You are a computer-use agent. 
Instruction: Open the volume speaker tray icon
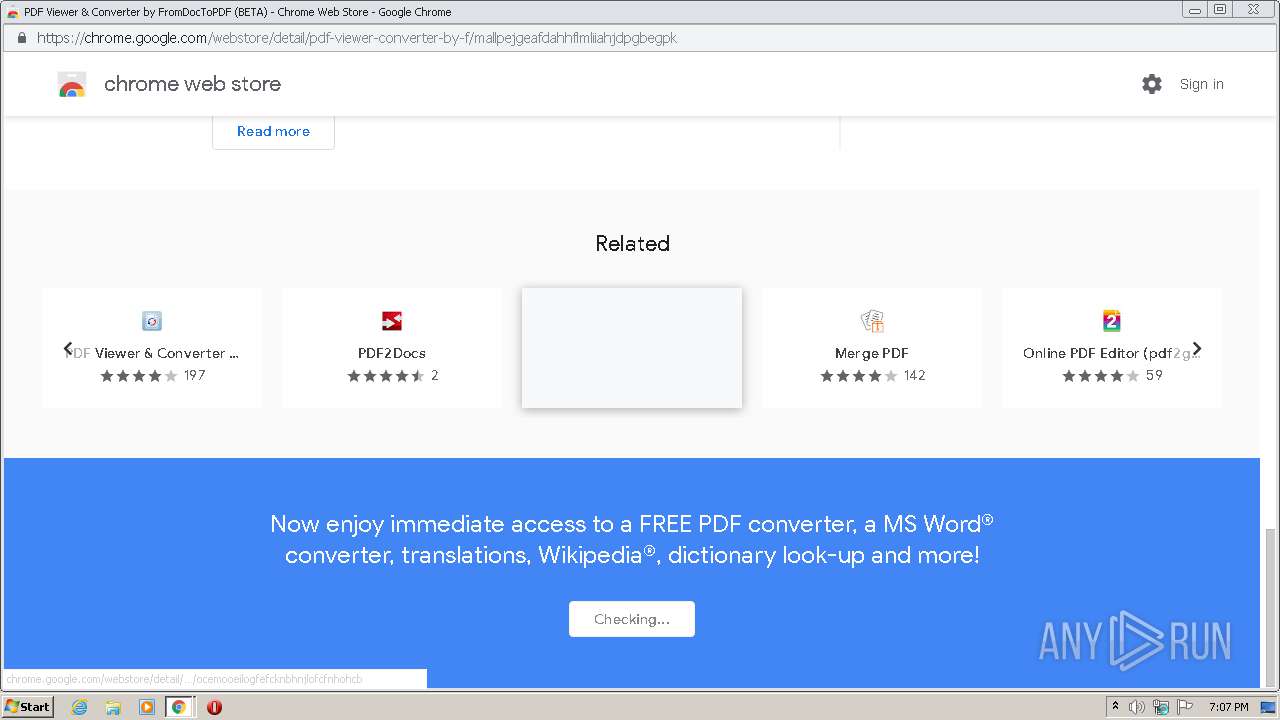[1137, 707]
